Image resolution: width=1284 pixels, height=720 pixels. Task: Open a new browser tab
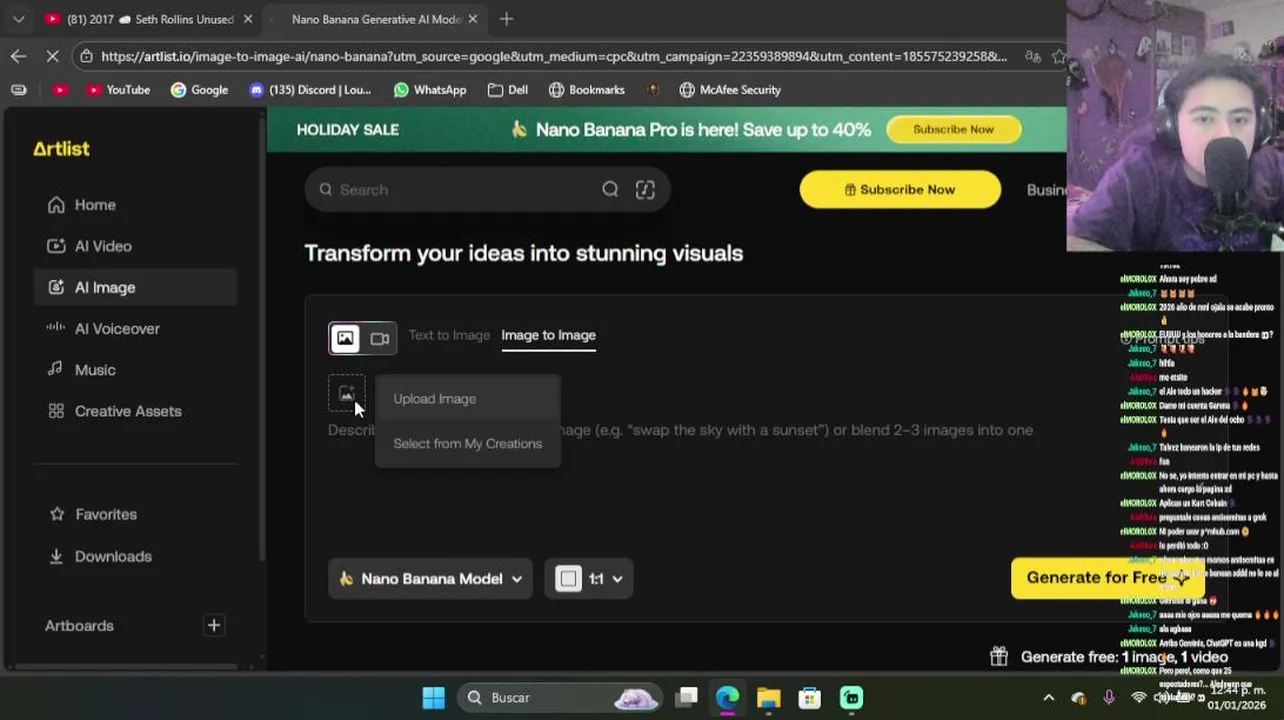[506, 19]
